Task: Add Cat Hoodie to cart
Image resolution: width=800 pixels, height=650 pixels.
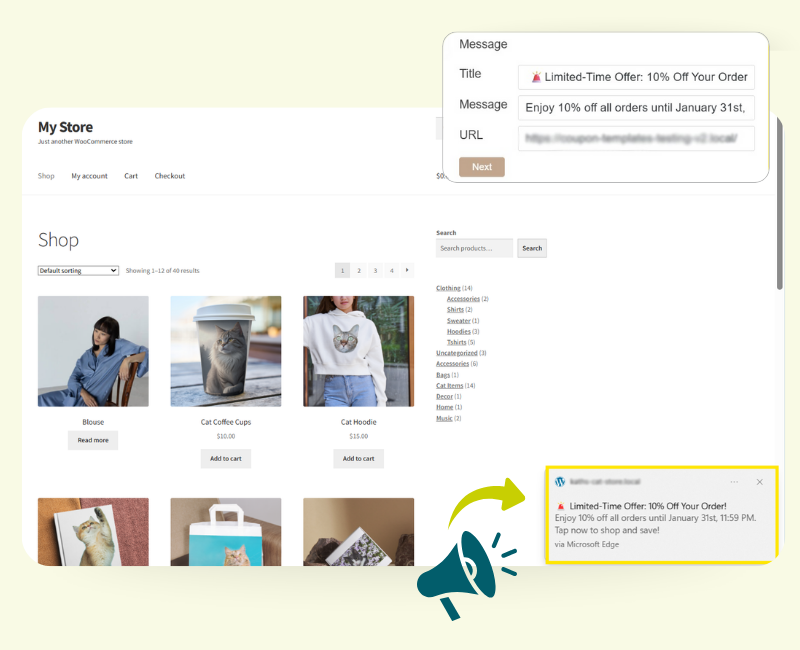Action: tap(358, 458)
